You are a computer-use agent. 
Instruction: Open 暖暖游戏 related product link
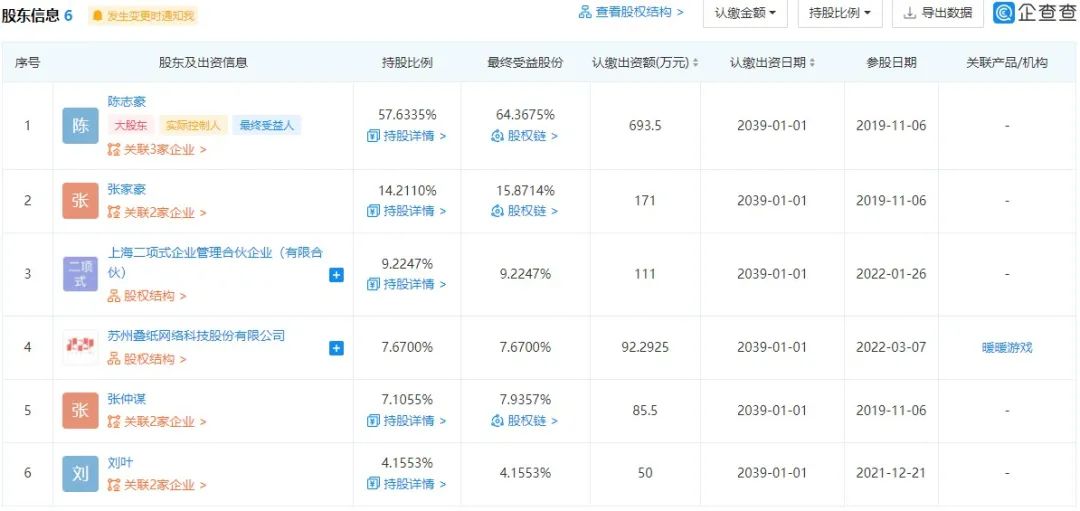click(x=1007, y=348)
